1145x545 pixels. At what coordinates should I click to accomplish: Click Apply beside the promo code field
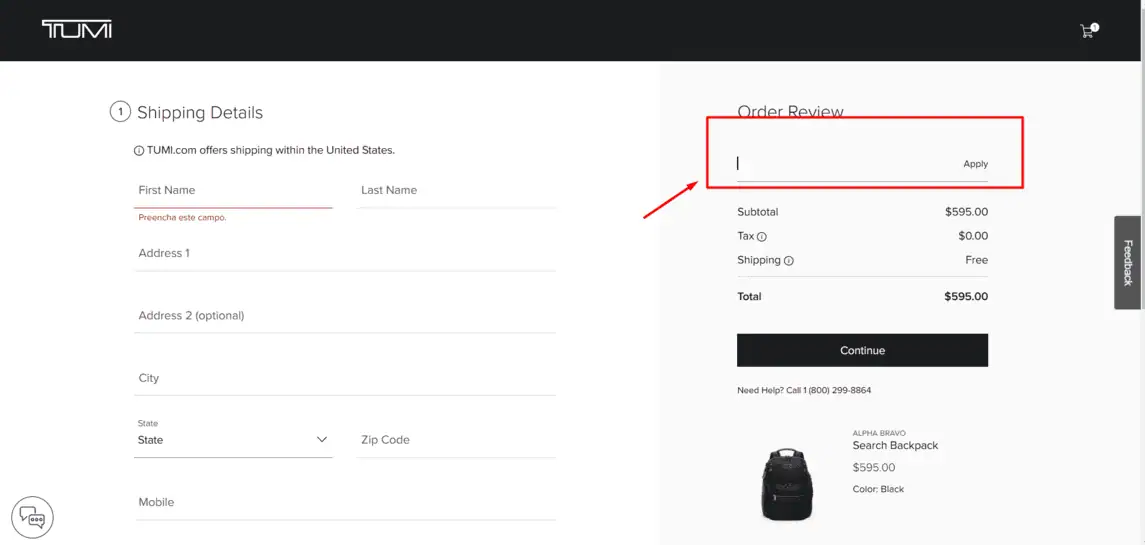point(975,164)
